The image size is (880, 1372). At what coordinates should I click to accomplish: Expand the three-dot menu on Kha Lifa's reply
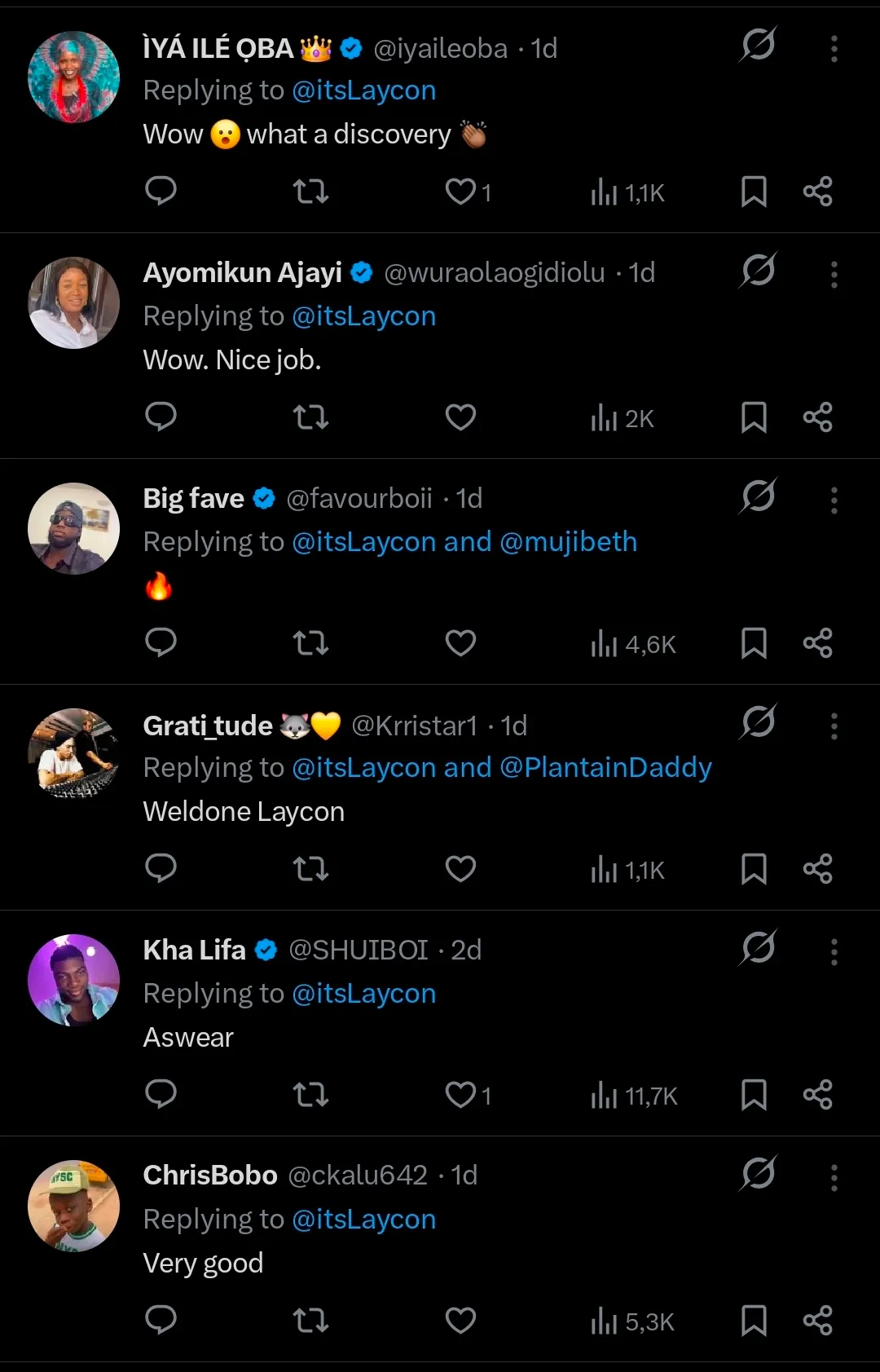point(834,951)
